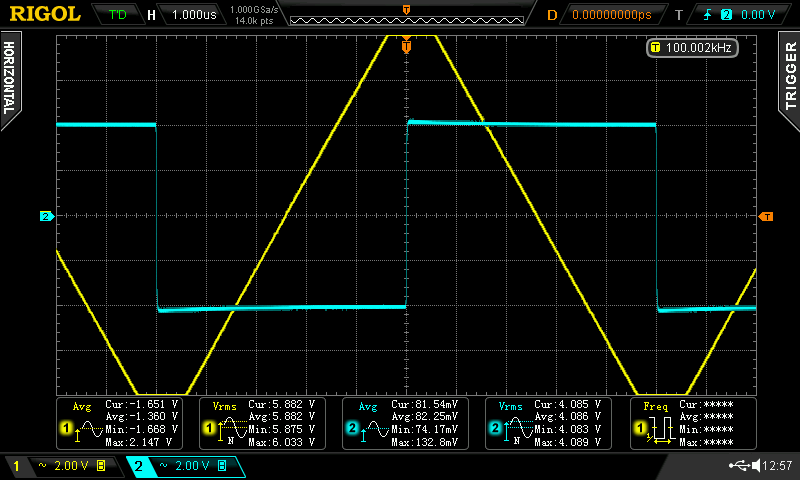
Task: Click the rising edge trigger slope icon
Action: (x=707, y=15)
